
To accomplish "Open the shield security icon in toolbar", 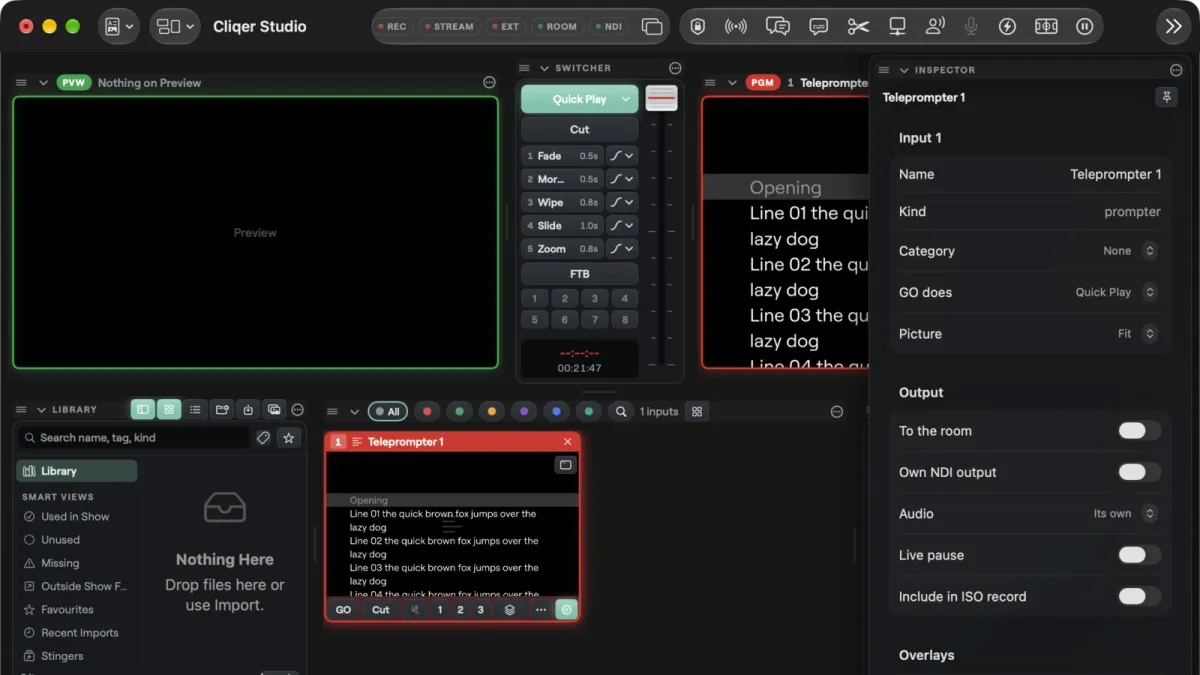I will [x=698, y=27].
